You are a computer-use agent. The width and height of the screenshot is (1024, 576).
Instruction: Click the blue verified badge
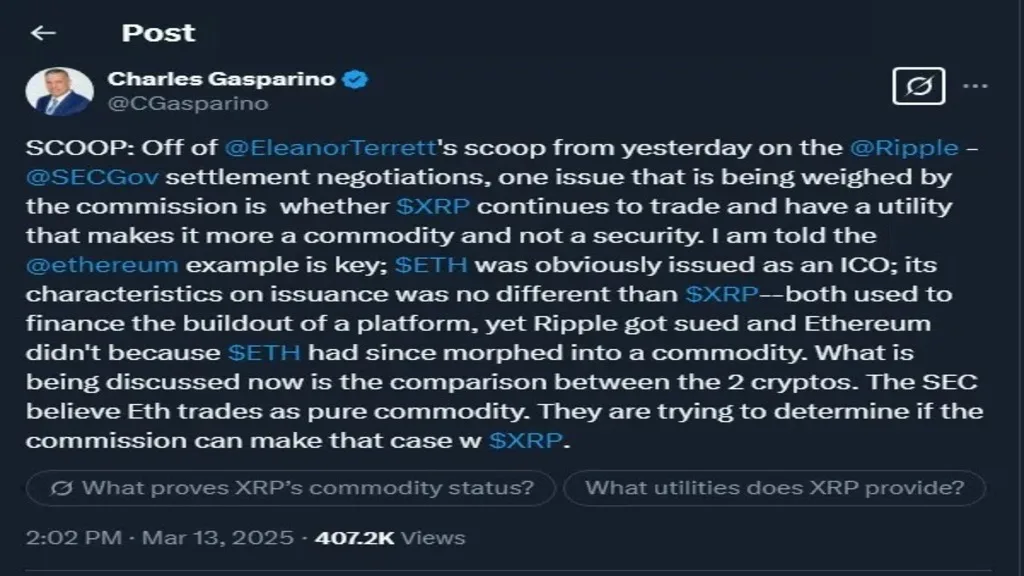[356, 79]
